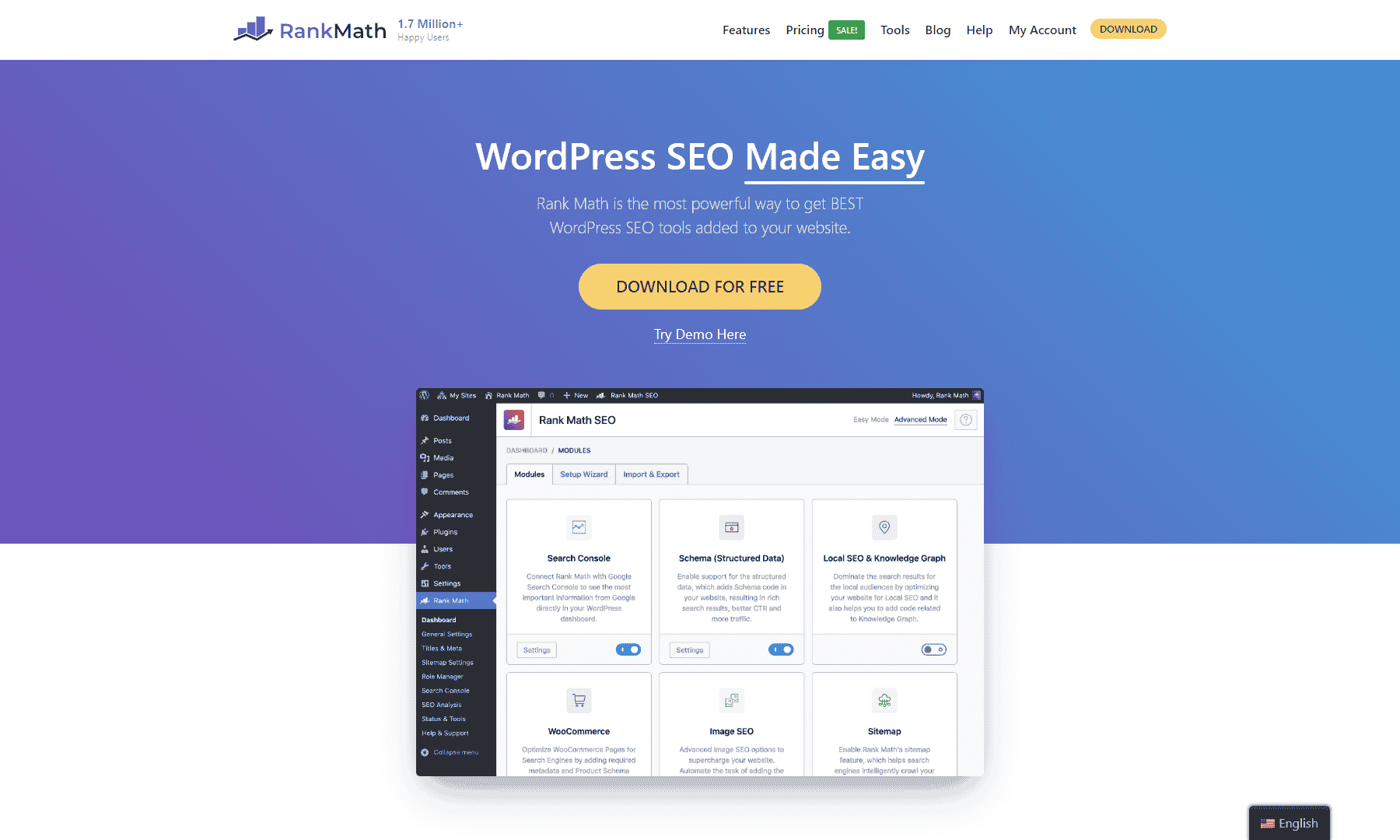Screen dimensions: 1400x840
Task: Click the Rank Math SEO chart icon in the admin bar
Action: [x=601, y=395]
